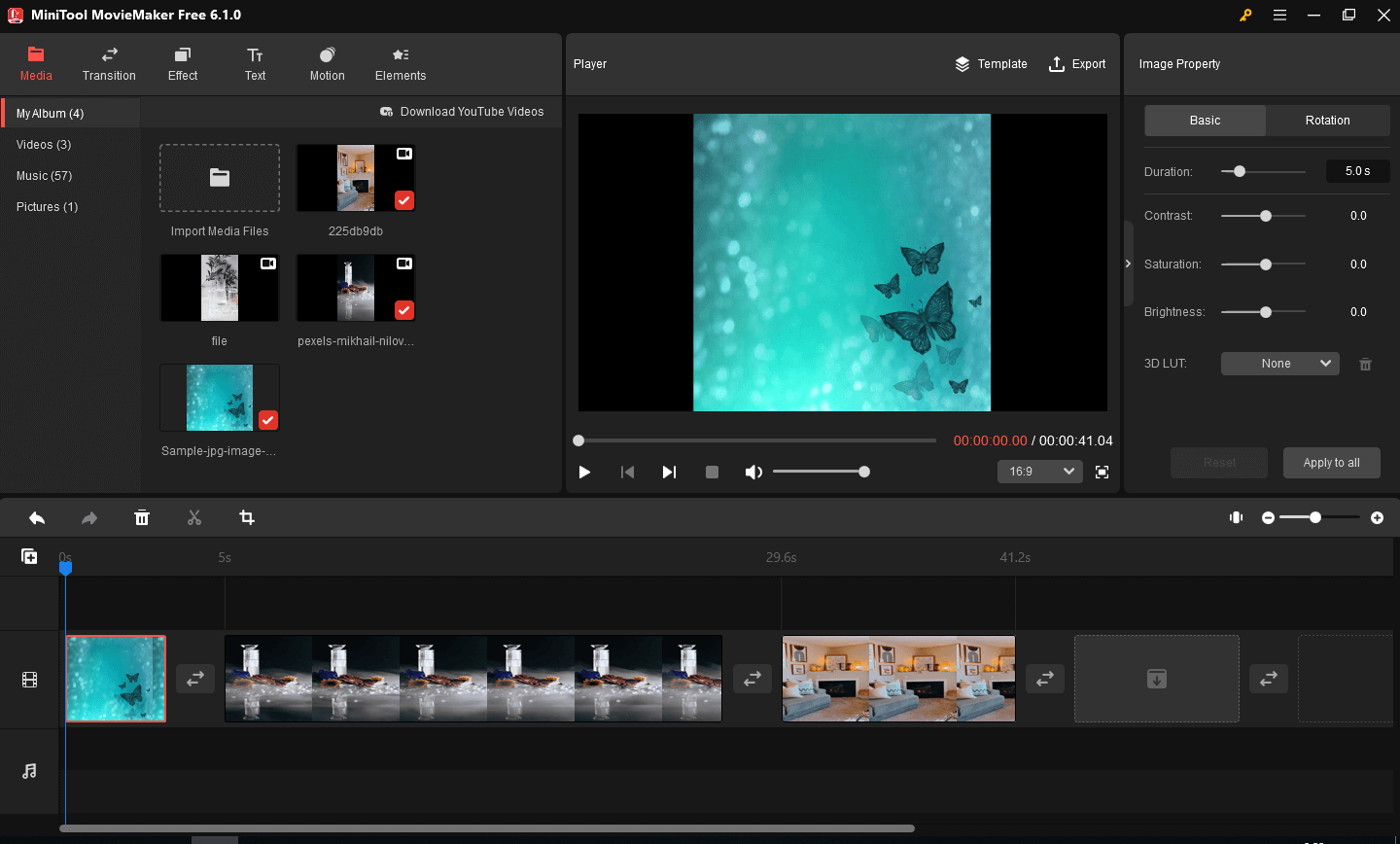Open fullscreen preview in the player
The height and width of the screenshot is (844, 1400).
(1102, 472)
